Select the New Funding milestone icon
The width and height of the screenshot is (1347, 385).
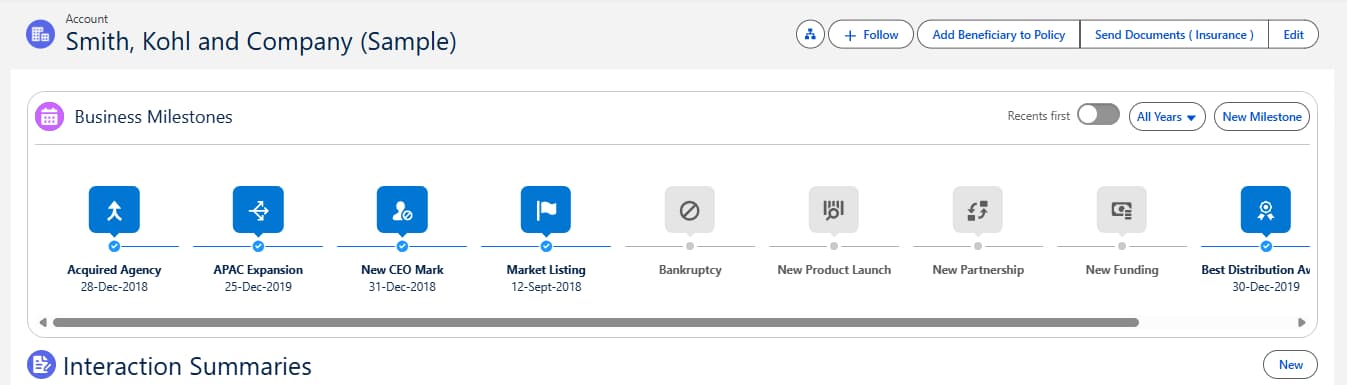pos(1122,210)
